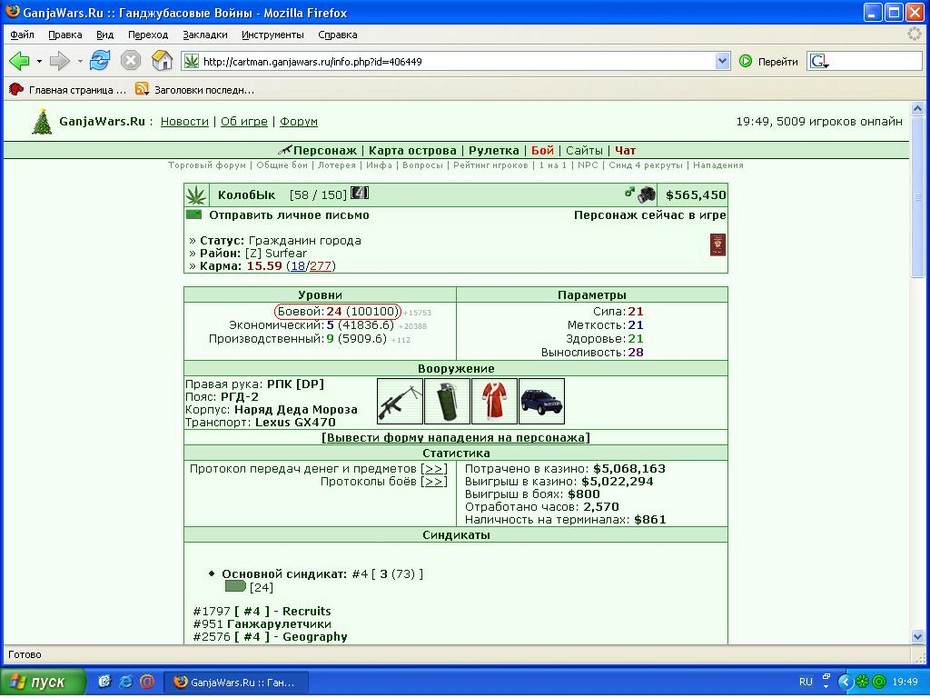
Task: Open the Инструменты menu
Action: (272, 34)
